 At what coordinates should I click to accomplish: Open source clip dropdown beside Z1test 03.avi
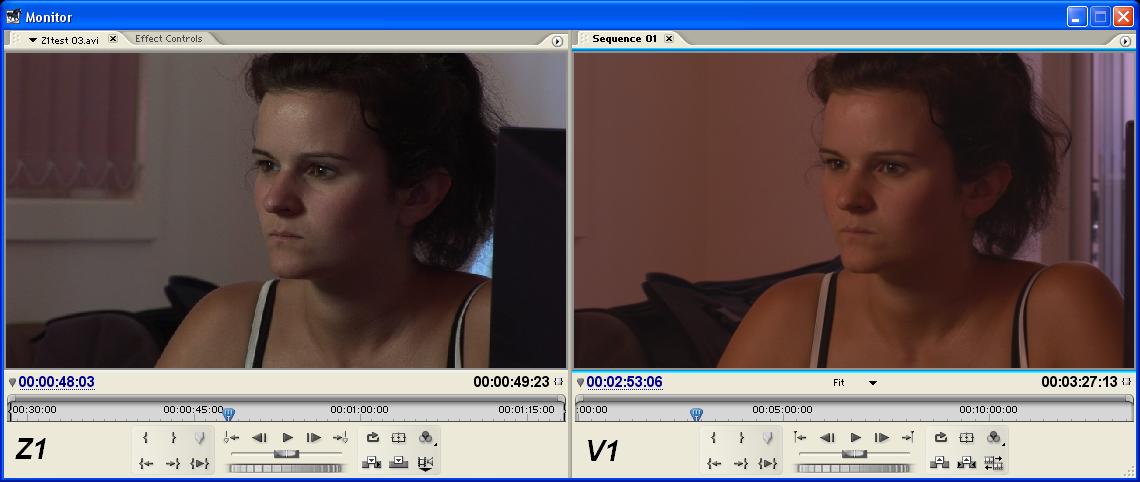point(33,40)
